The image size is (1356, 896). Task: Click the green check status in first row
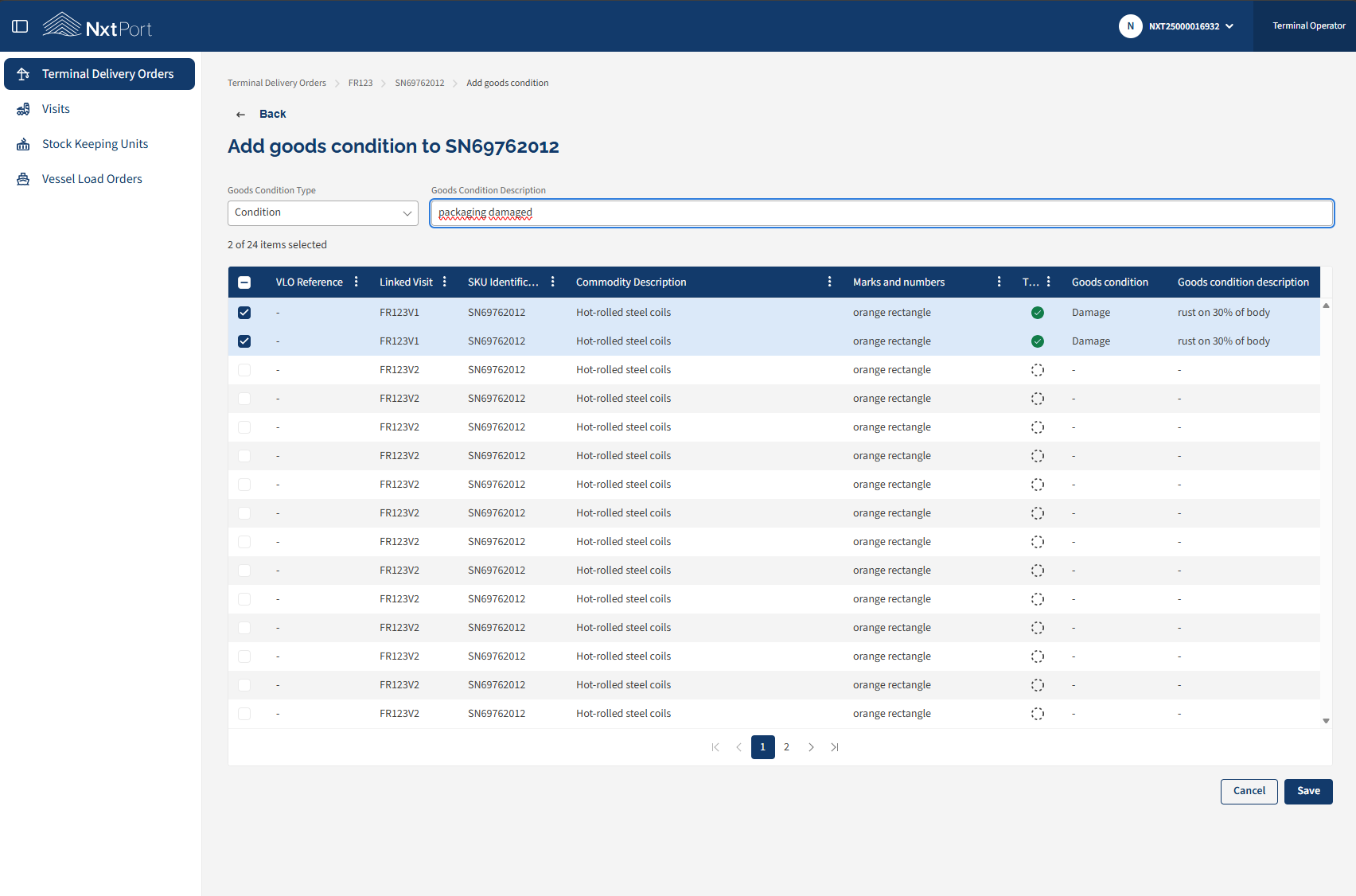[x=1038, y=313]
